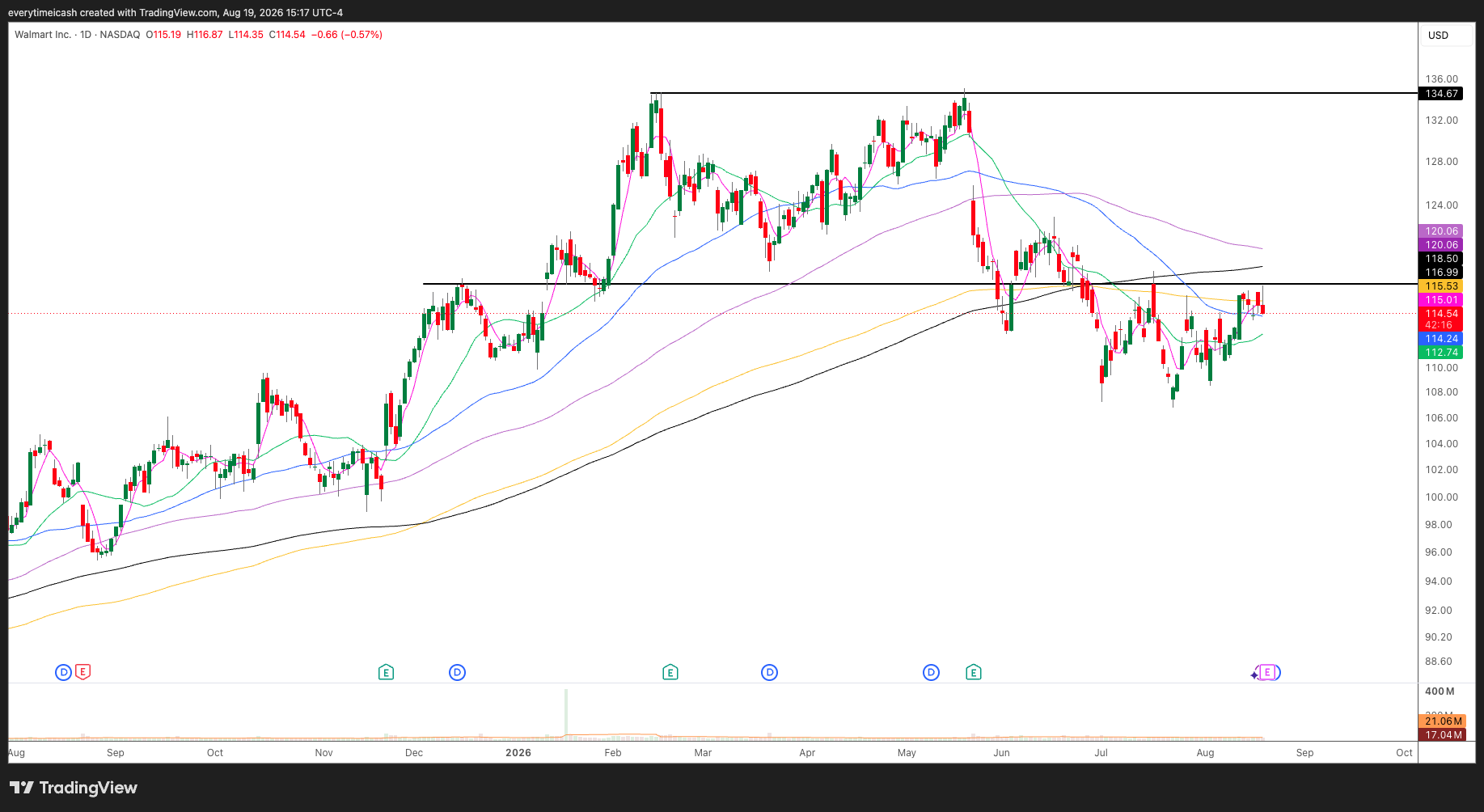Click the TradingView logo

click(74, 788)
